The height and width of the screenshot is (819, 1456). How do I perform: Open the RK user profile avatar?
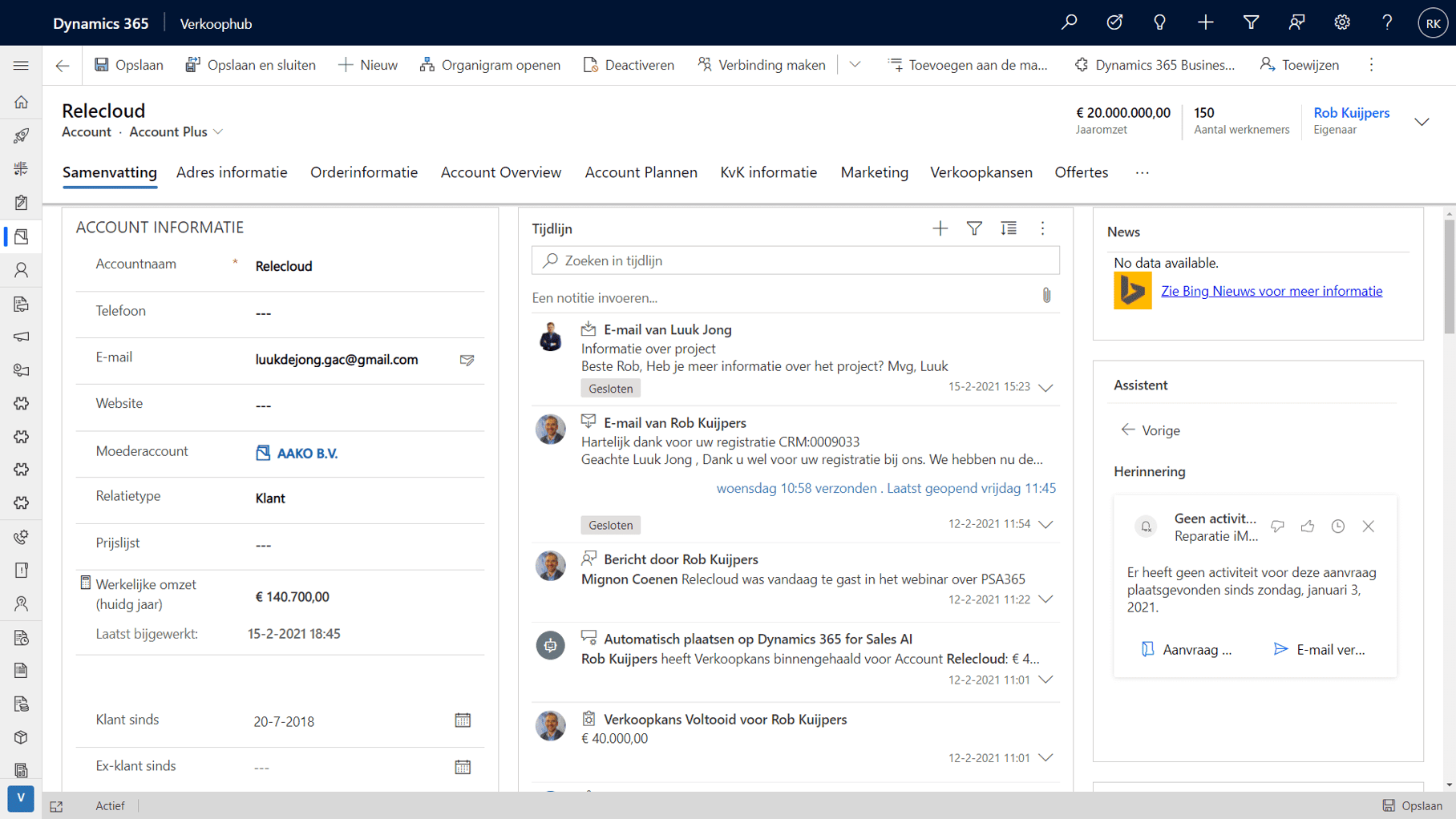pos(1433,23)
